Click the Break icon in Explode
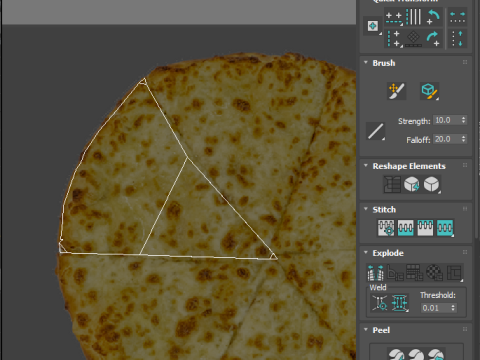480x360 pixels. click(x=376, y=272)
